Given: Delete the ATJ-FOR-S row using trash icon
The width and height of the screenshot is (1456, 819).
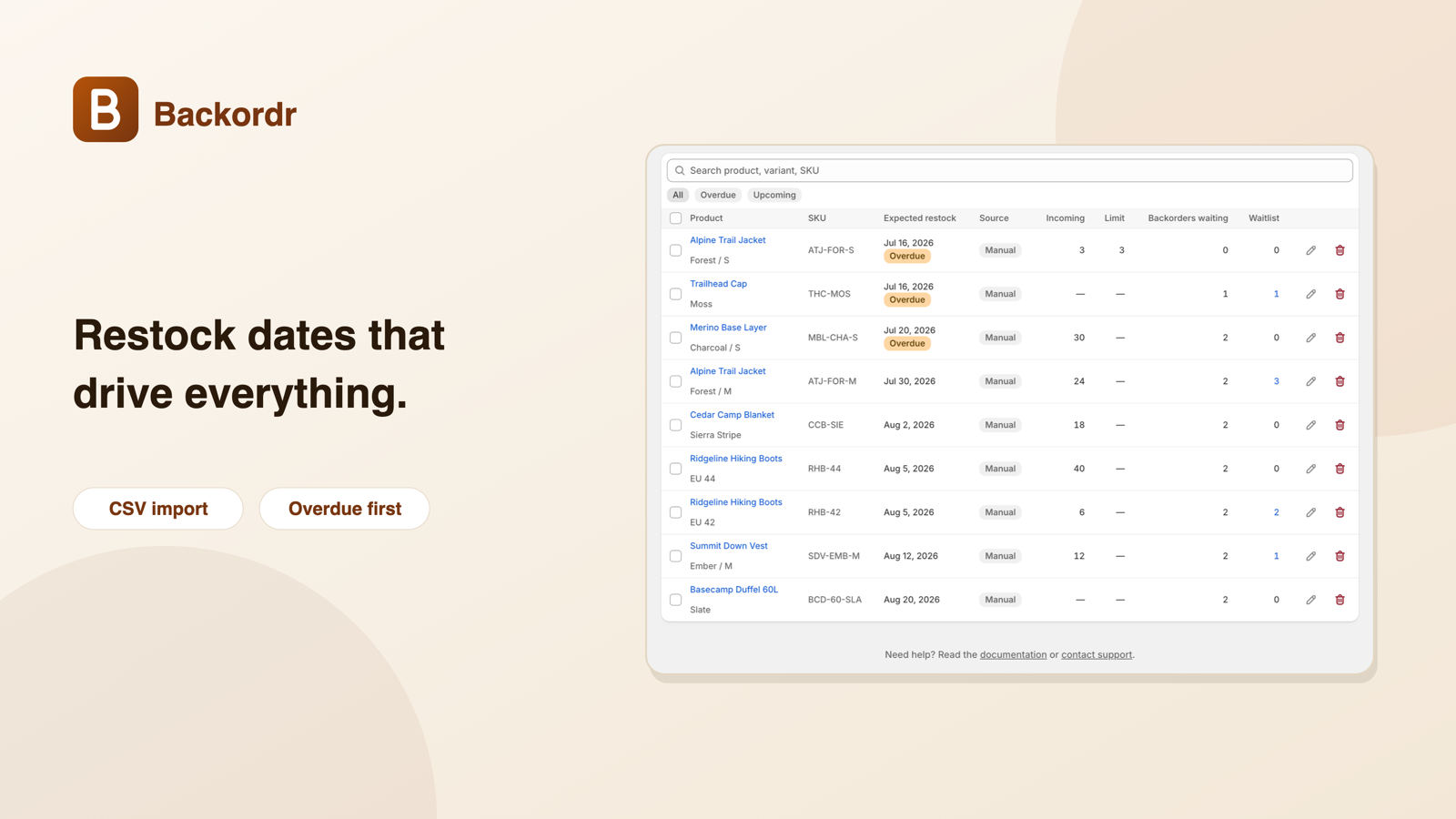Looking at the screenshot, I should coord(1340,250).
